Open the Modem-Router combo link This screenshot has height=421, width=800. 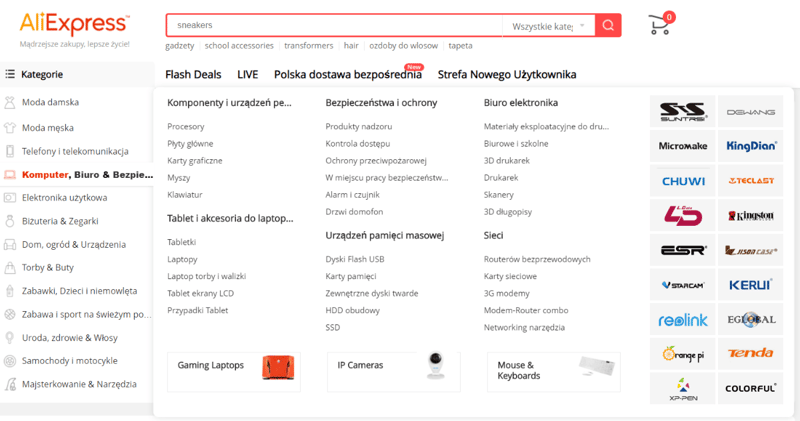click(526, 310)
